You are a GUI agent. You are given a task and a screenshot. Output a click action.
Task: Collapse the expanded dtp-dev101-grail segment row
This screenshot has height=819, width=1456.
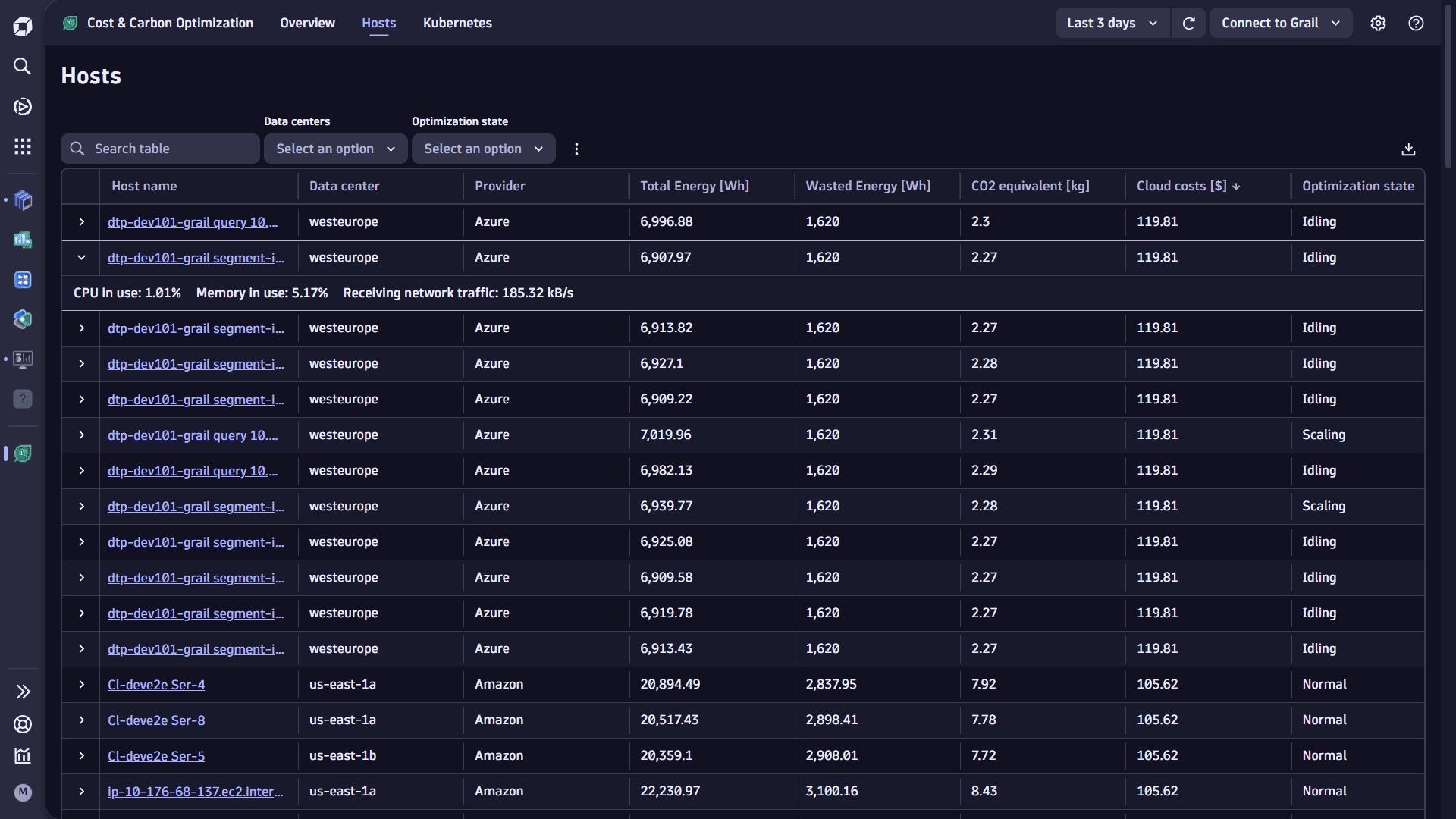click(x=81, y=258)
